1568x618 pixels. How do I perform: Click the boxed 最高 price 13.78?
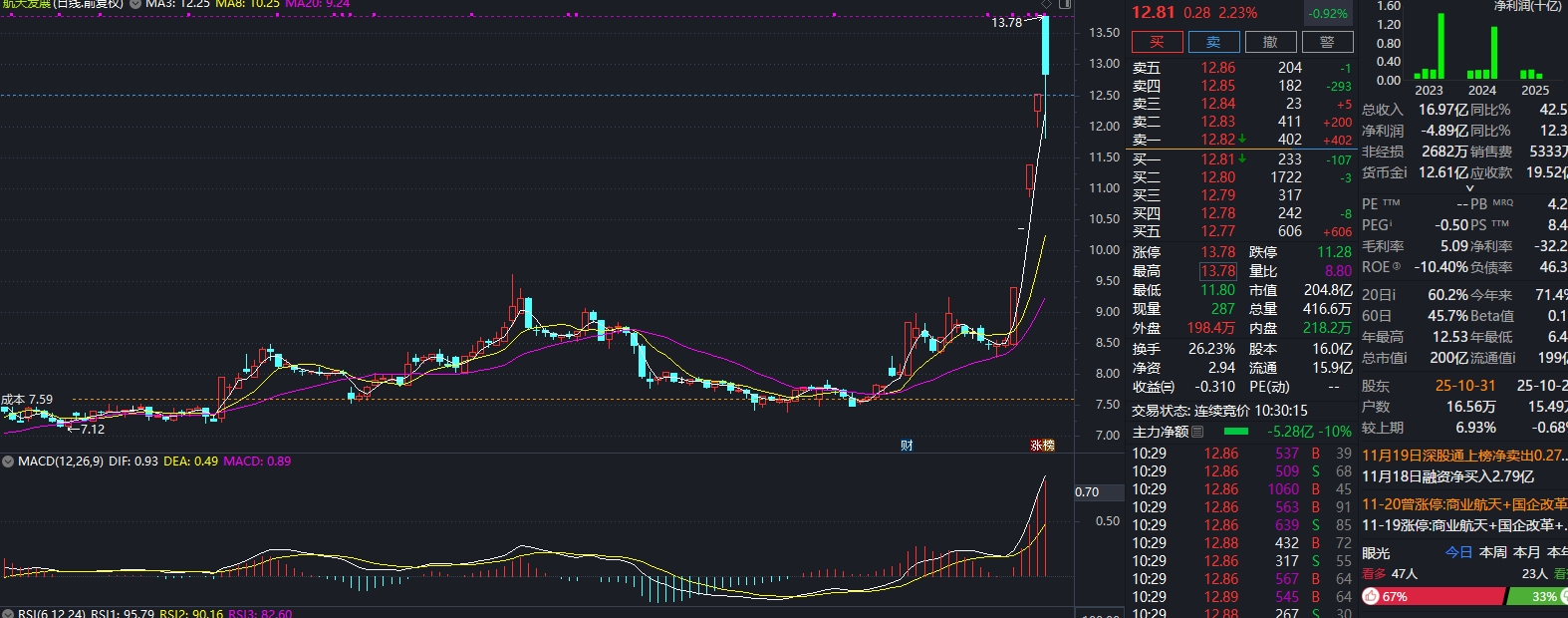1217,271
